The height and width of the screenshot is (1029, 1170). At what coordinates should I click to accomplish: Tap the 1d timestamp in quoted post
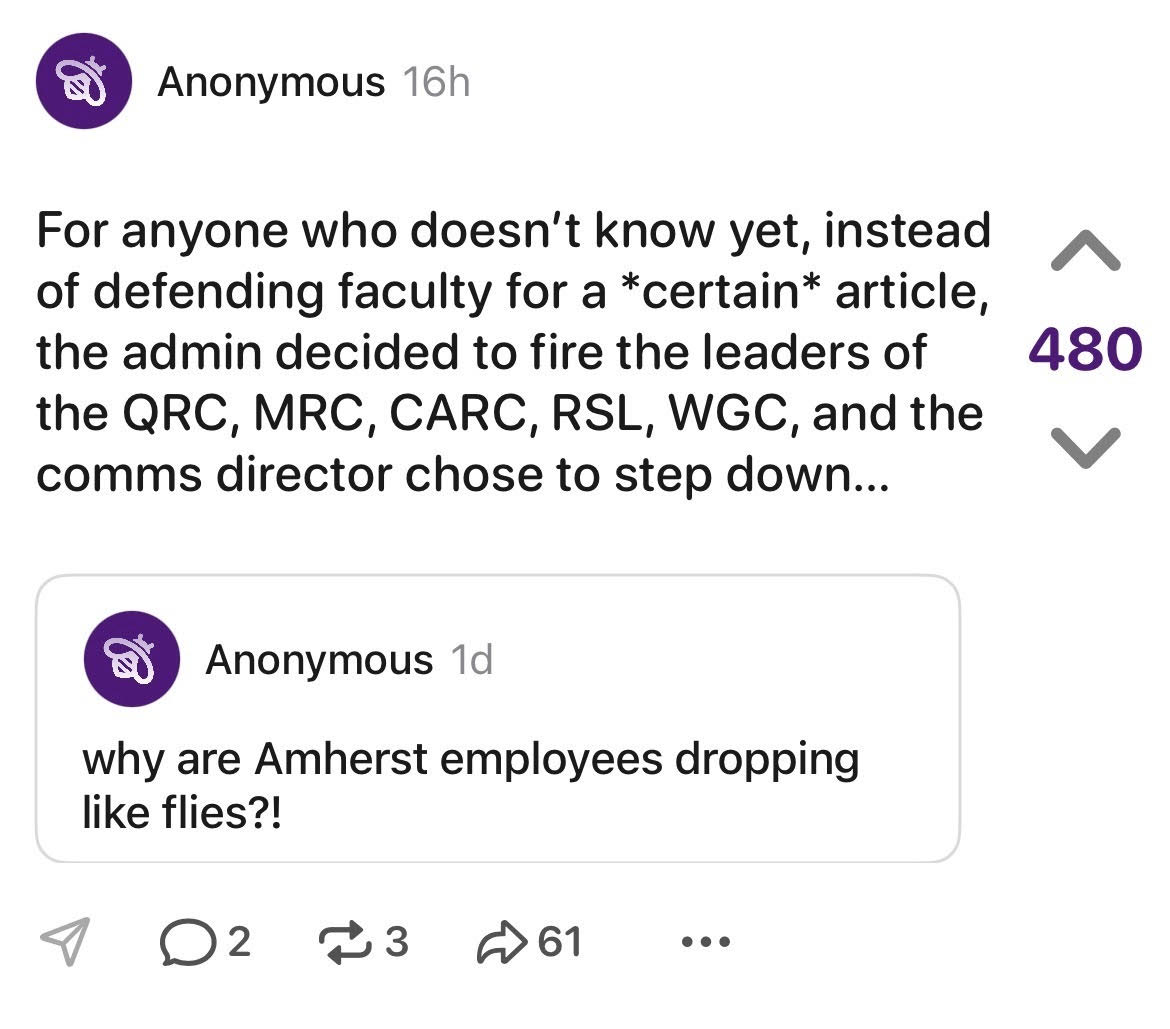[473, 660]
